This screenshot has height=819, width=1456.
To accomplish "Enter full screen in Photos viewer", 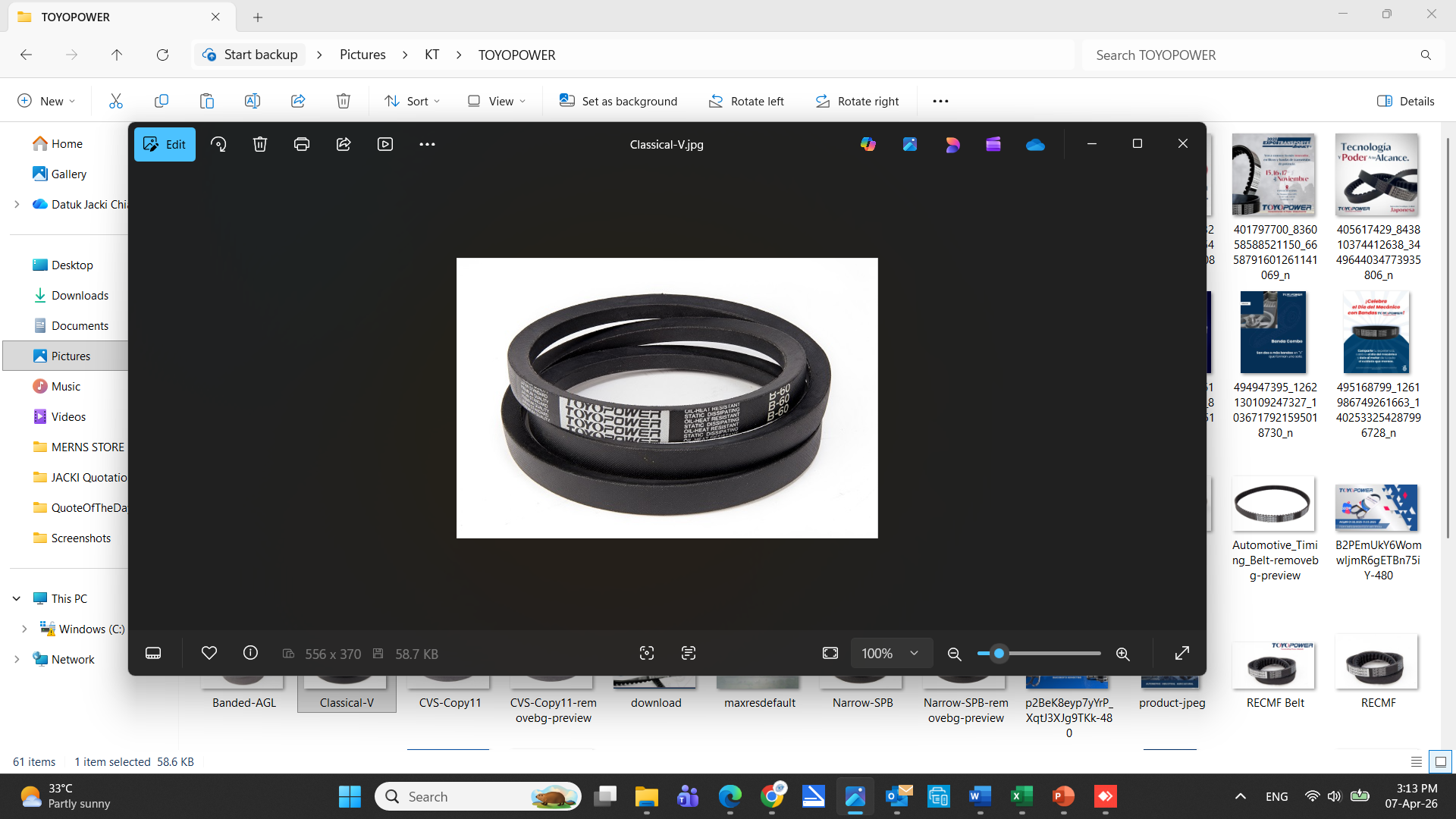I will coord(1182,653).
